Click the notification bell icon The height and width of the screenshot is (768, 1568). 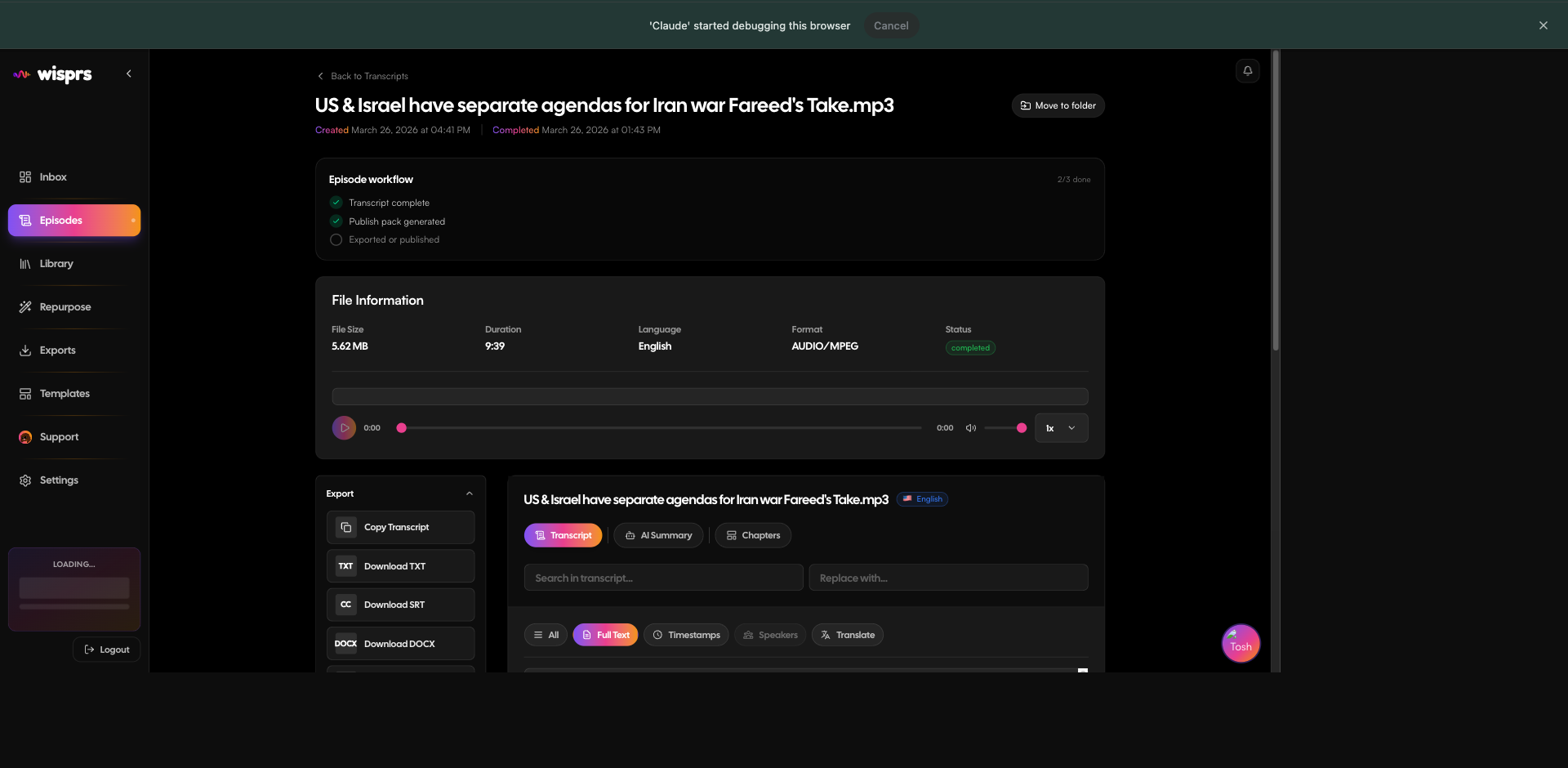pyautogui.click(x=1247, y=71)
